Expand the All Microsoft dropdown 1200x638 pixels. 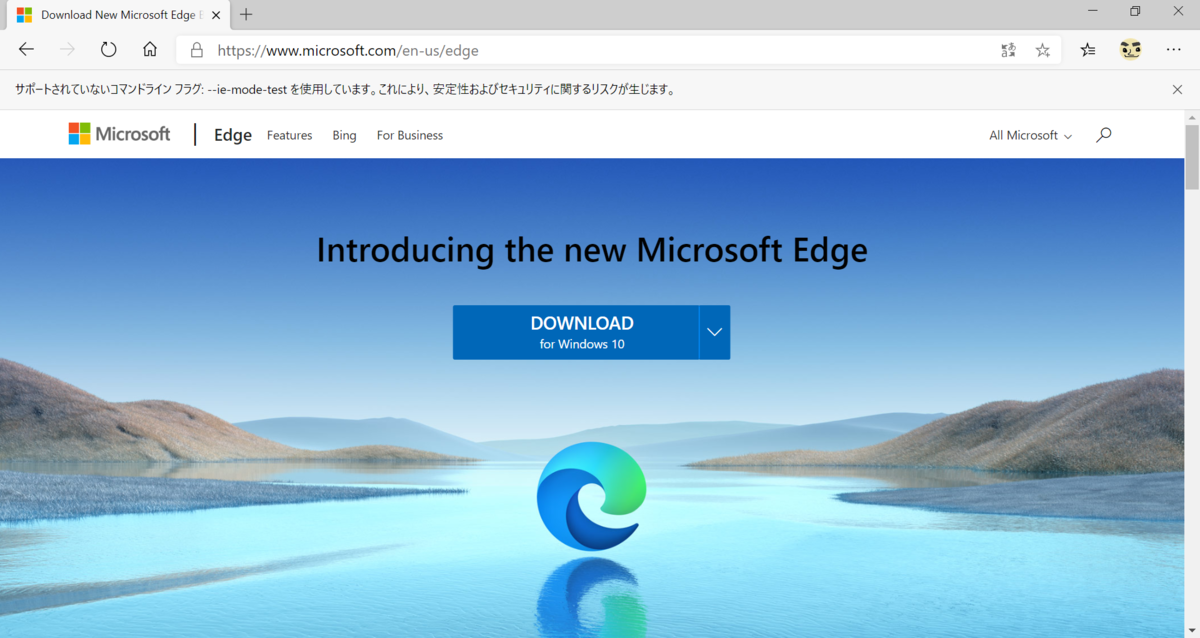[x=1030, y=135]
